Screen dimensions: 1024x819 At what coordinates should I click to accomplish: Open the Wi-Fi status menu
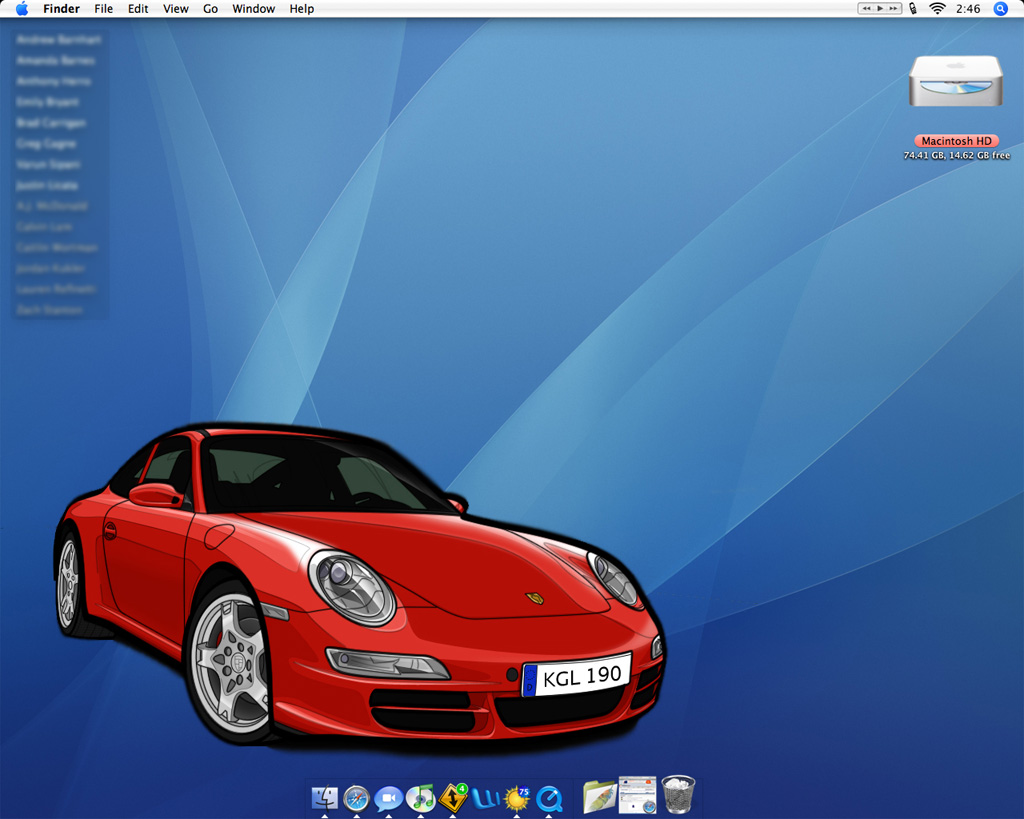coord(937,9)
